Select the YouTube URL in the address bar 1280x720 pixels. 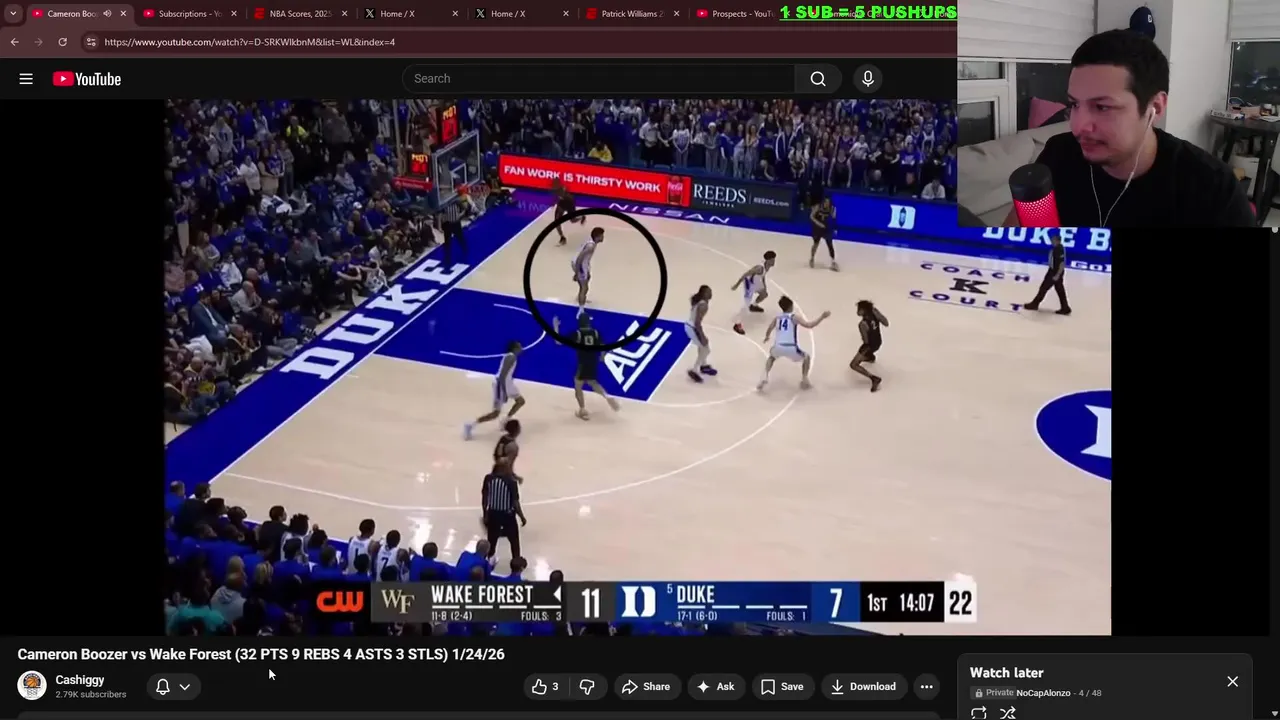[x=249, y=42]
